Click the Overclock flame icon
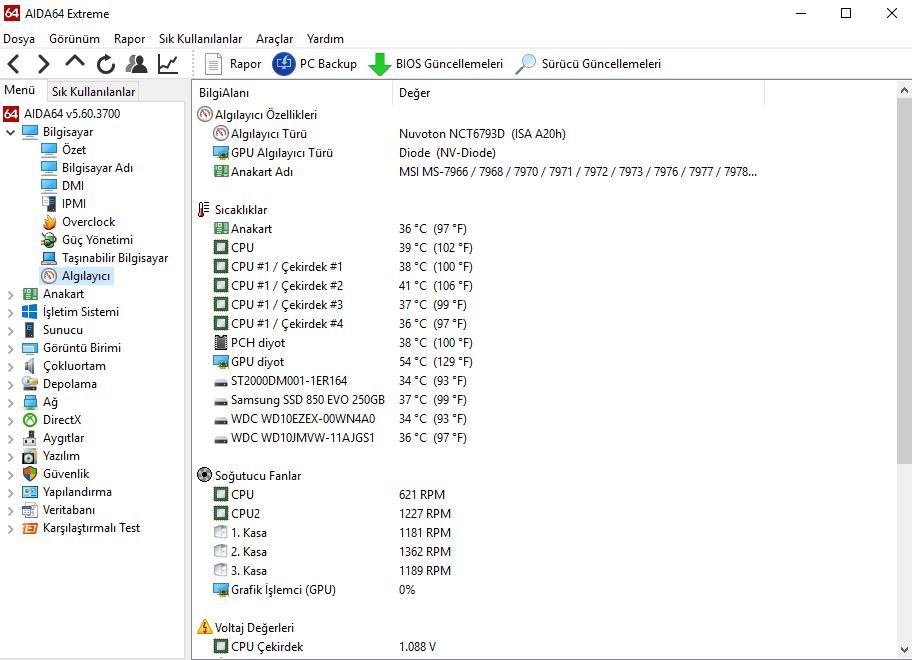Screen dimensions: 912x660 click(49, 222)
